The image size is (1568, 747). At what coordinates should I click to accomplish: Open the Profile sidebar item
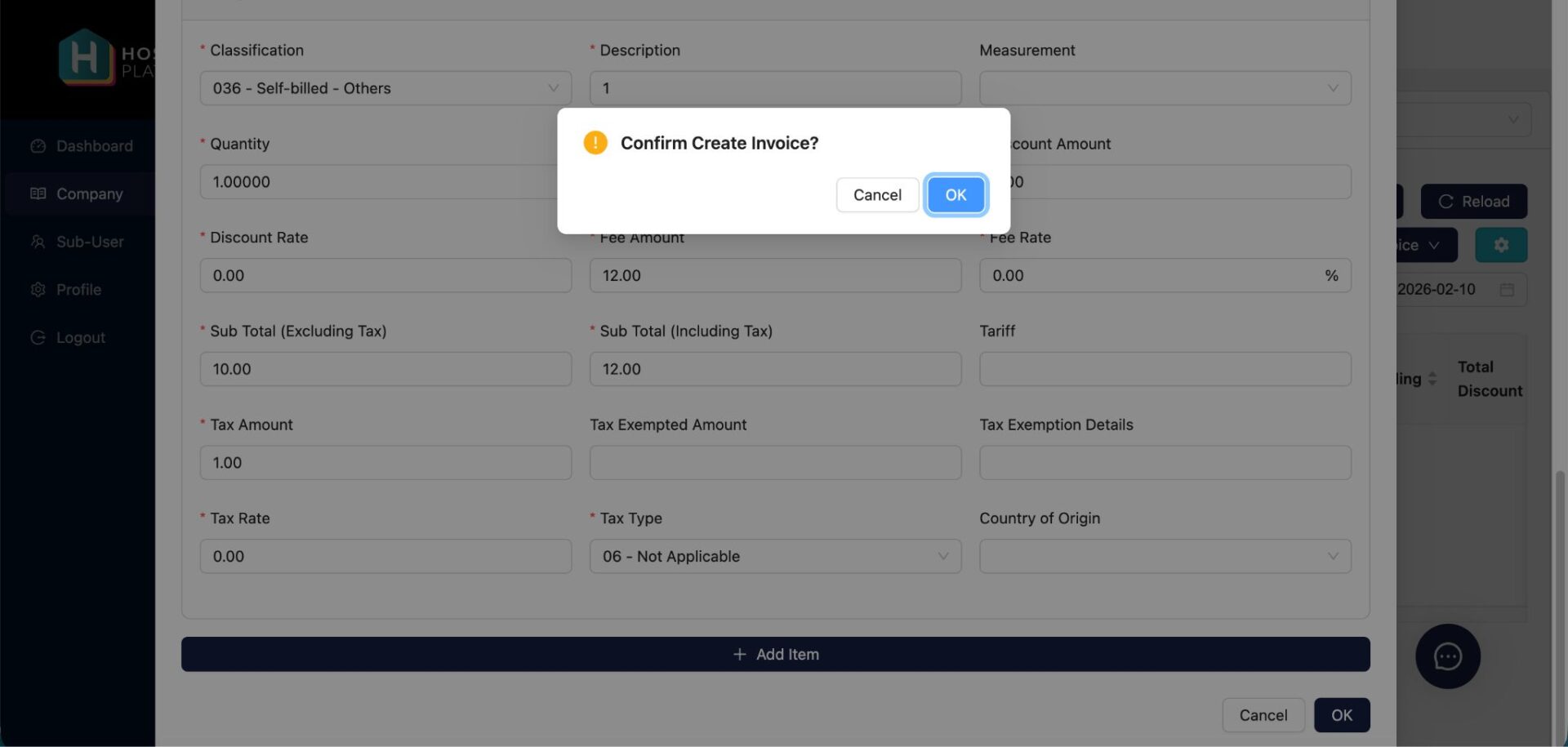point(78,289)
